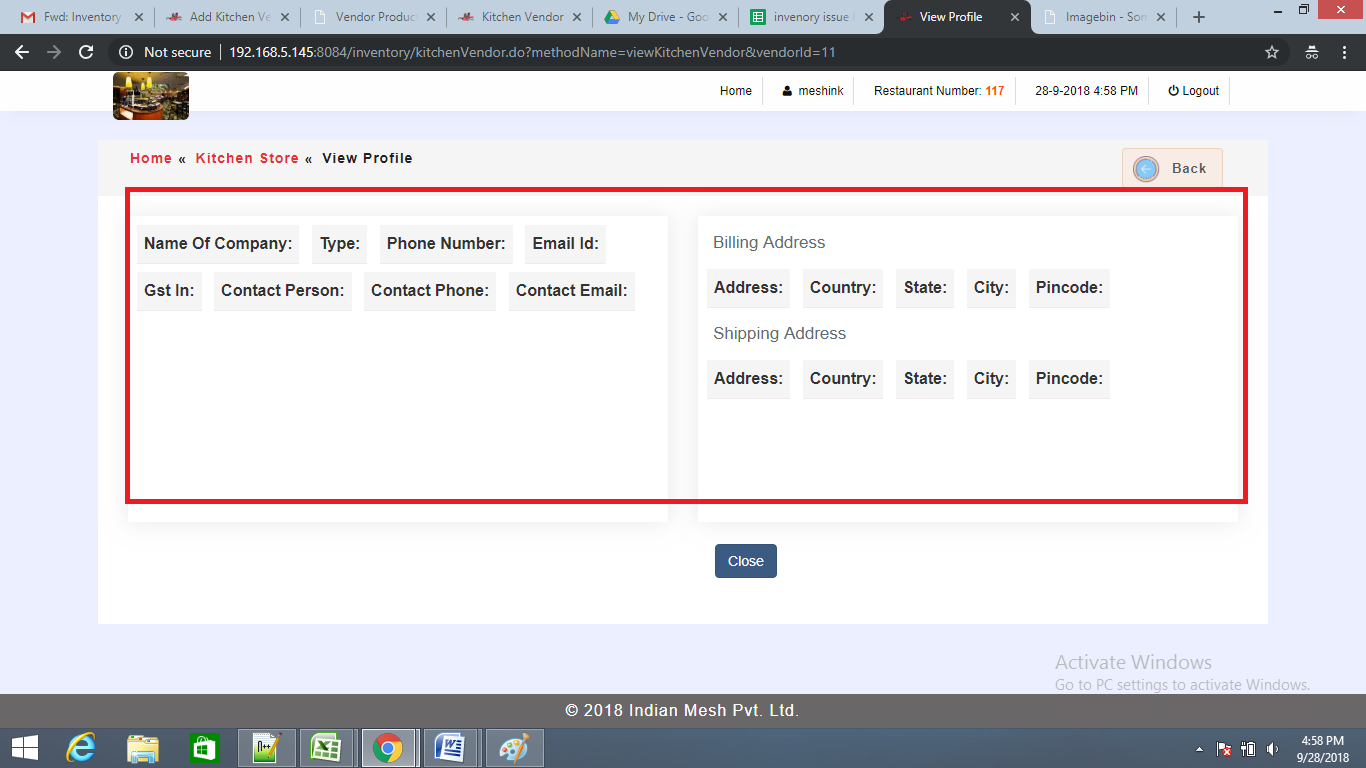Image resolution: width=1366 pixels, height=768 pixels.
Task: Click the Logout link
Action: click(1193, 91)
